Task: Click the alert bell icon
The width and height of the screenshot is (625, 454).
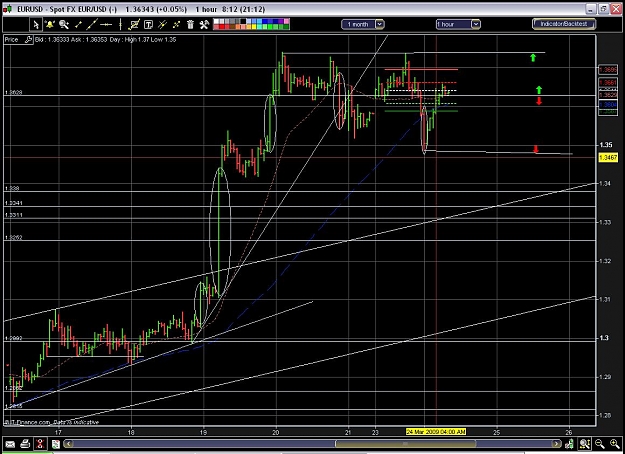Action: [x=50, y=24]
